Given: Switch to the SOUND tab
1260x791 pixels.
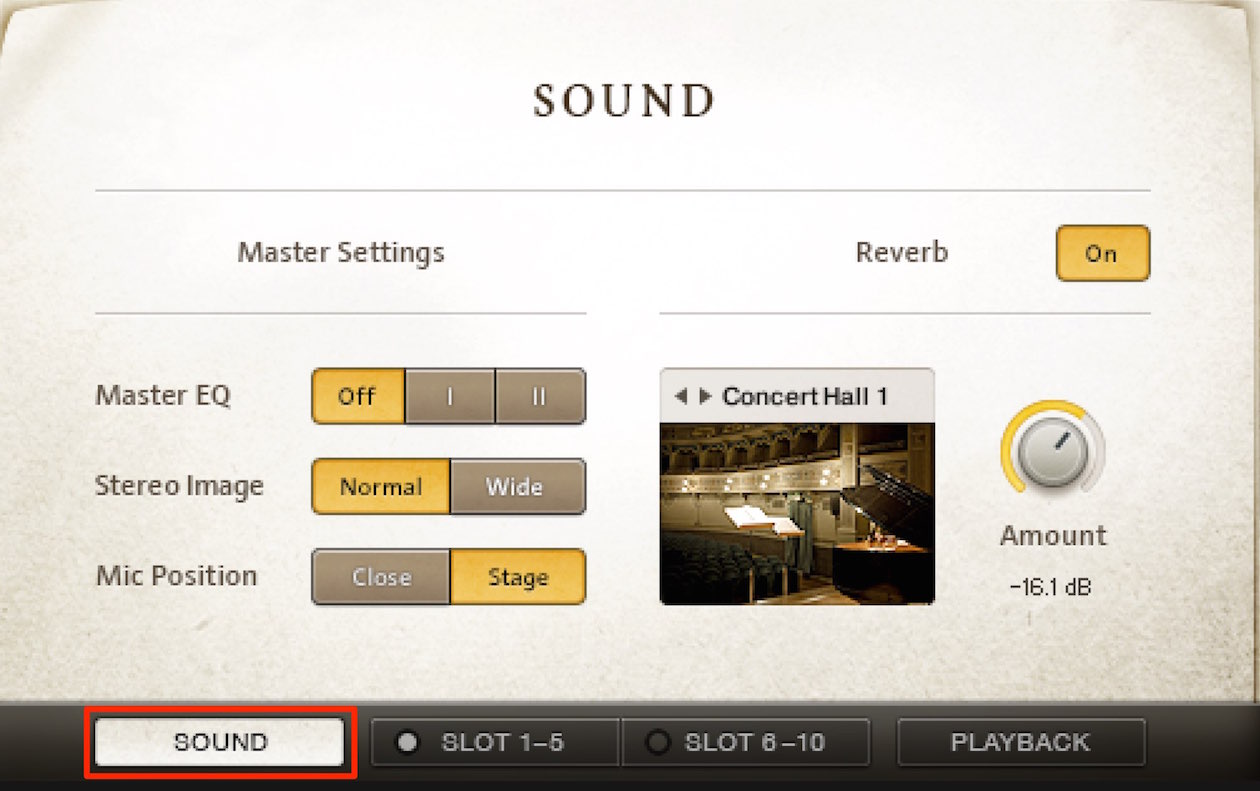Looking at the screenshot, I should [220, 742].
